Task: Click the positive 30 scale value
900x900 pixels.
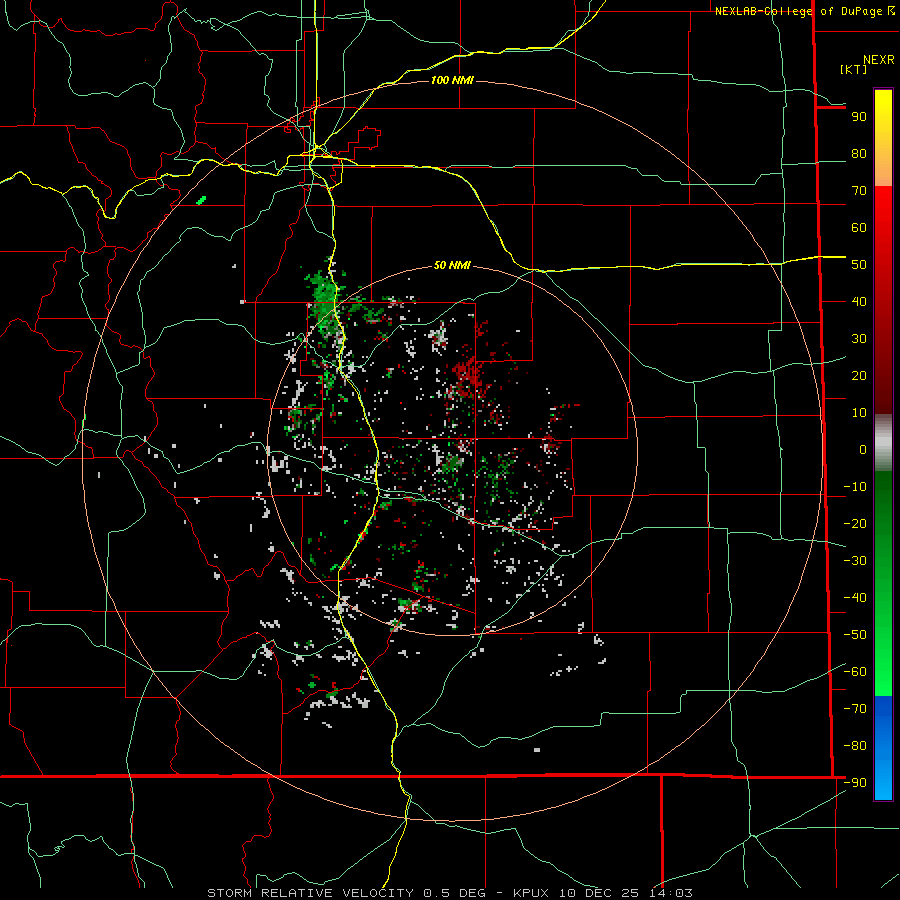Action: [x=859, y=339]
